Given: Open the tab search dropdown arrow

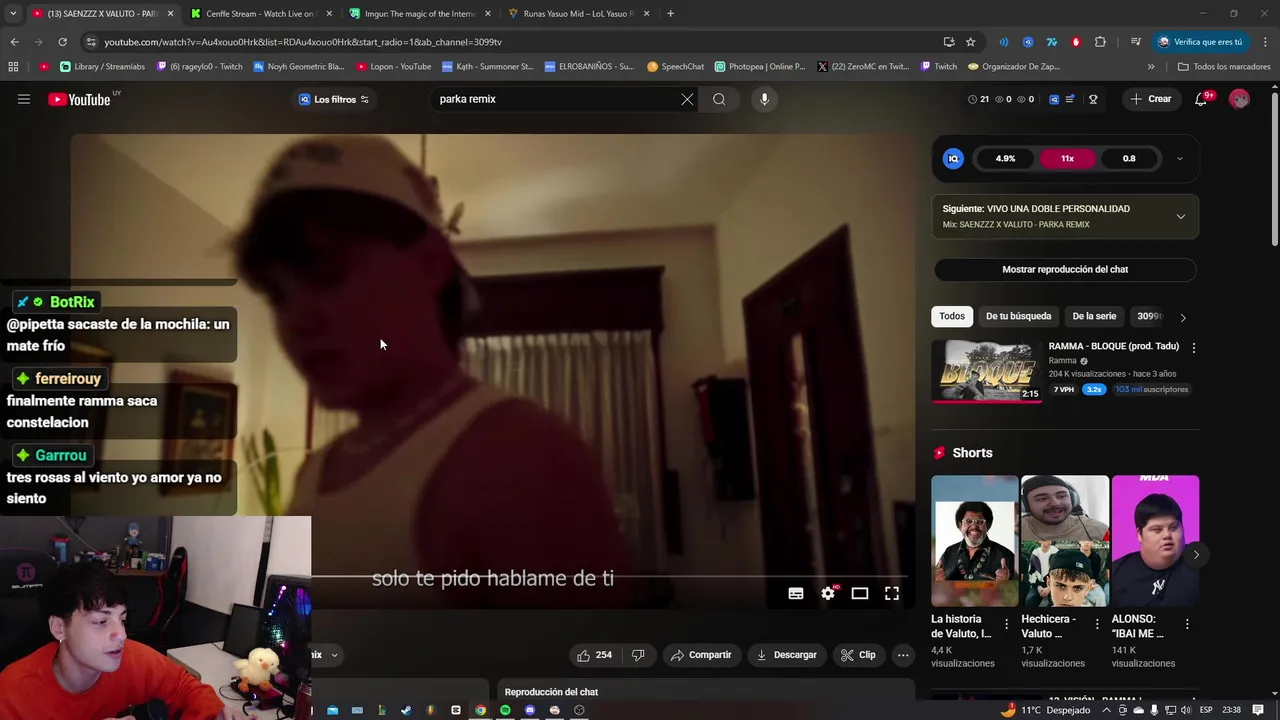Looking at the screenshot, I should click(13, 14).
